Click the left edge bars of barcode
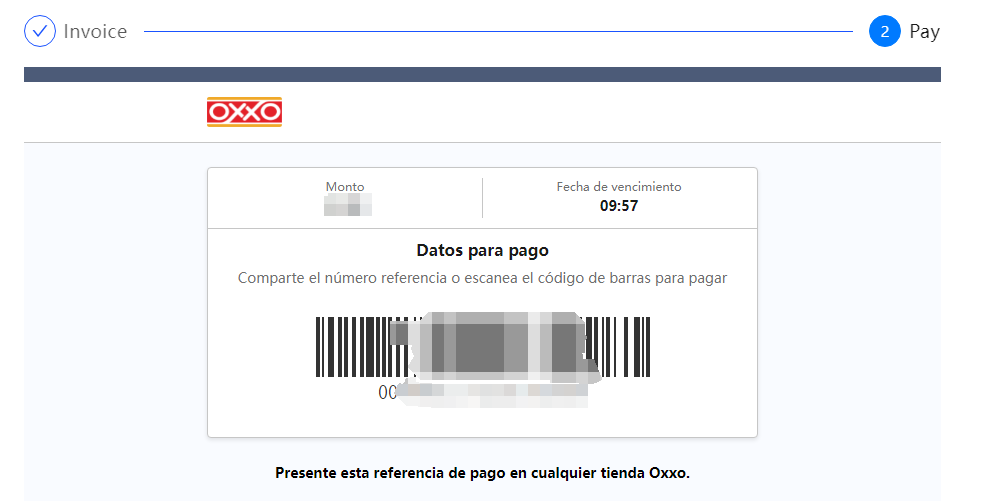The width and height of the screenshot is (995, 501). click(x=352, y=346)
